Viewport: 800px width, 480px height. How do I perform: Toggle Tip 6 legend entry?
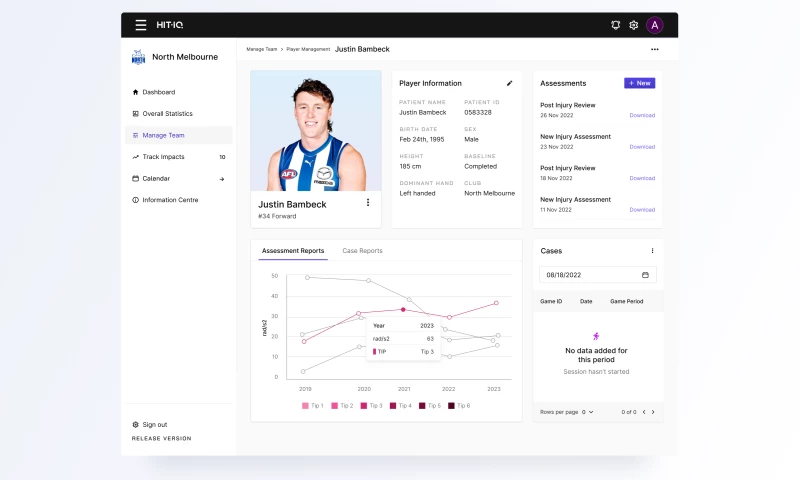(x=458, y=405)
